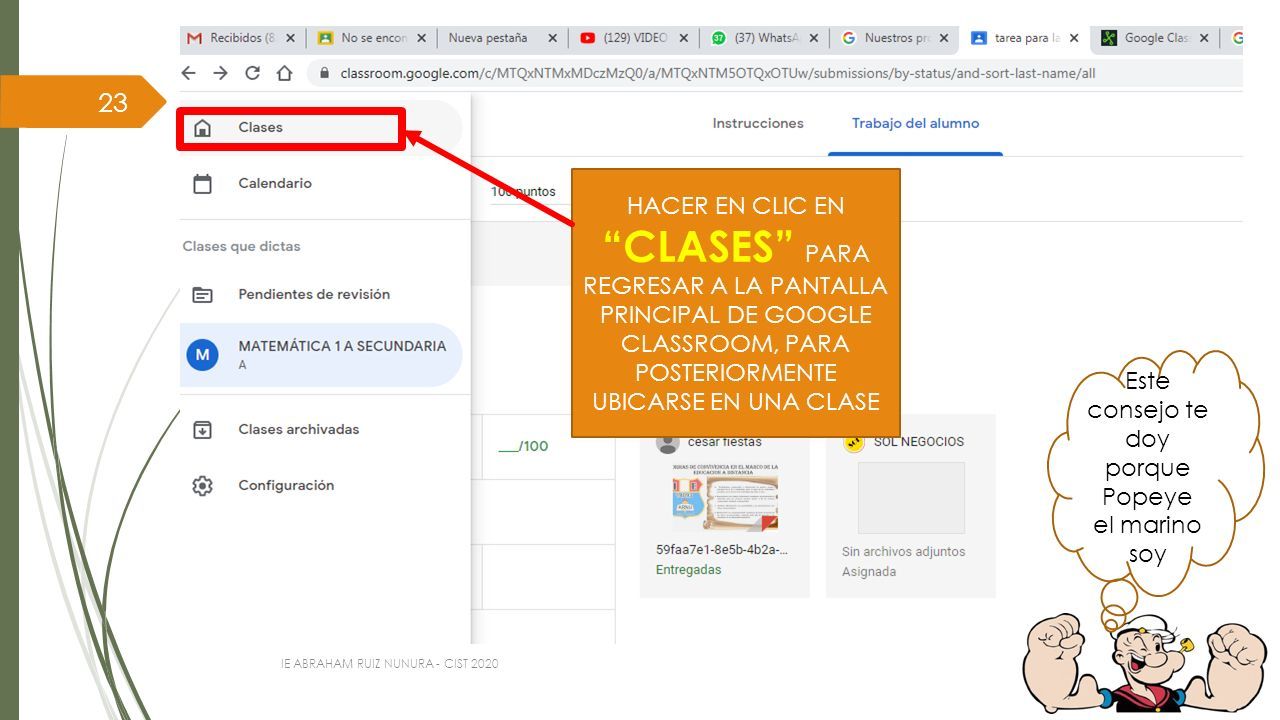Go back with the browser back arrow
The width and height of the screenshot is (1280, 720).
(x=189, y=73)
